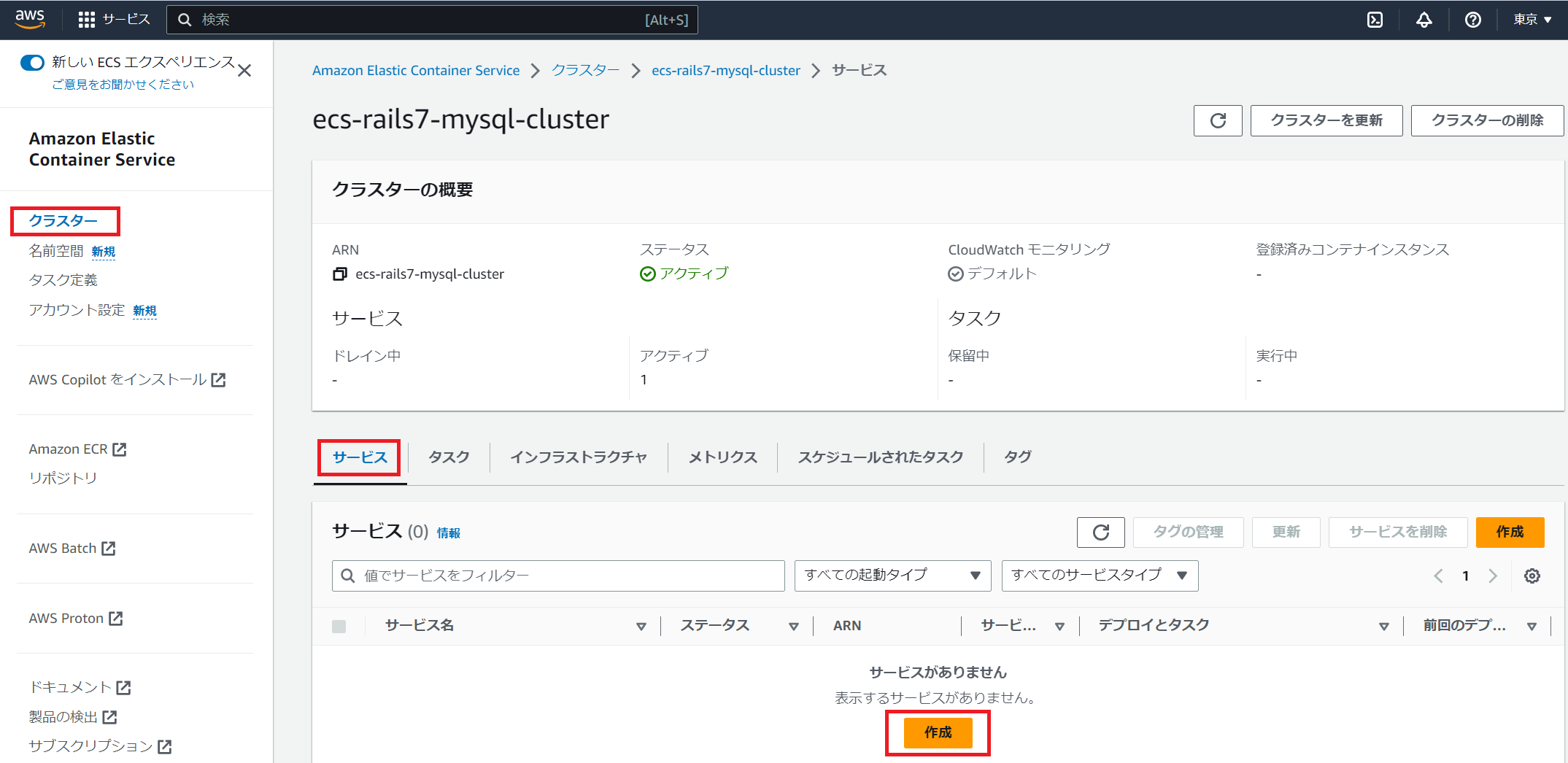Check the select-all services checkbox
Image resolution: width=1568 pixels, height=763 pixels.
[x=339, y=626]
